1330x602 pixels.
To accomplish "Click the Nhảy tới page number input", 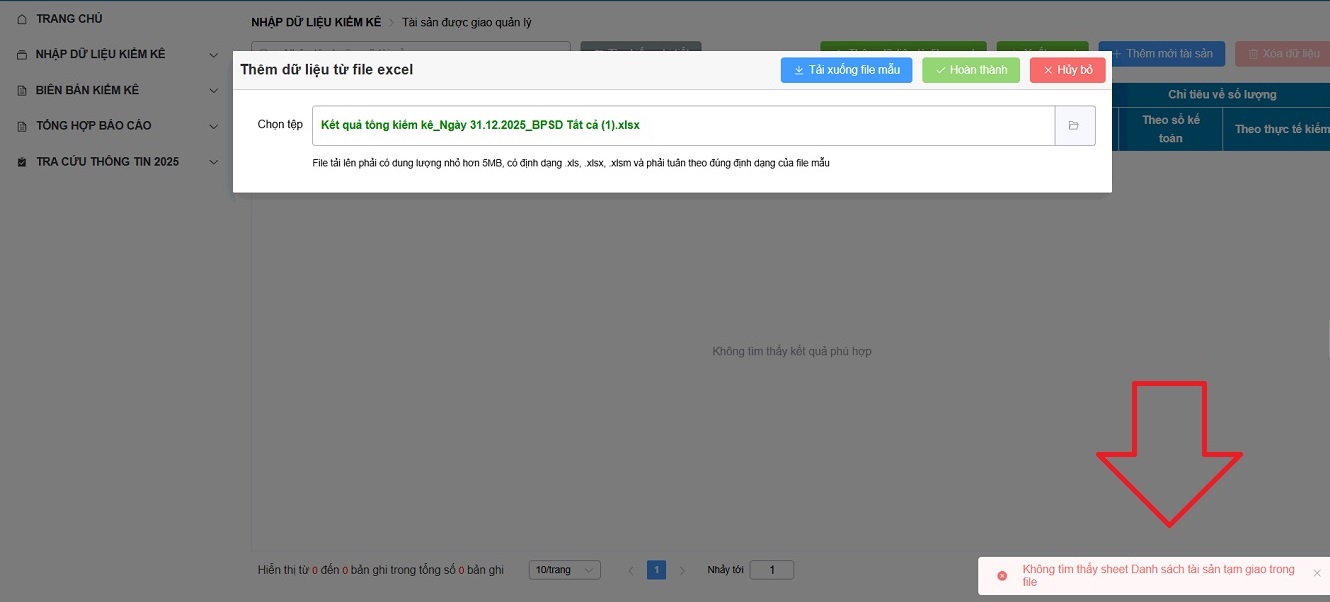I will (771, 570).
